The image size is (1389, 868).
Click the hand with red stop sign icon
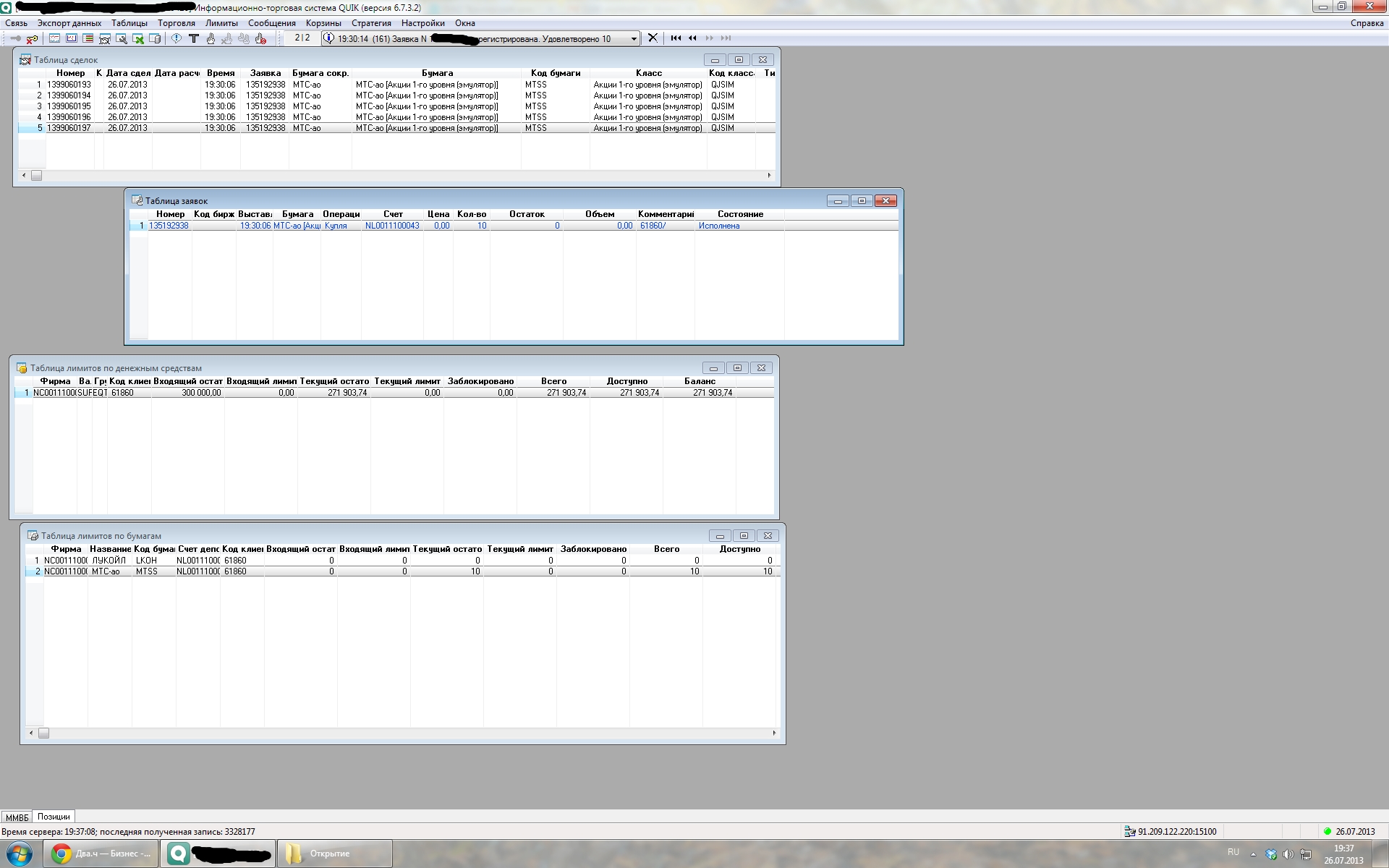tap(260, 38)
